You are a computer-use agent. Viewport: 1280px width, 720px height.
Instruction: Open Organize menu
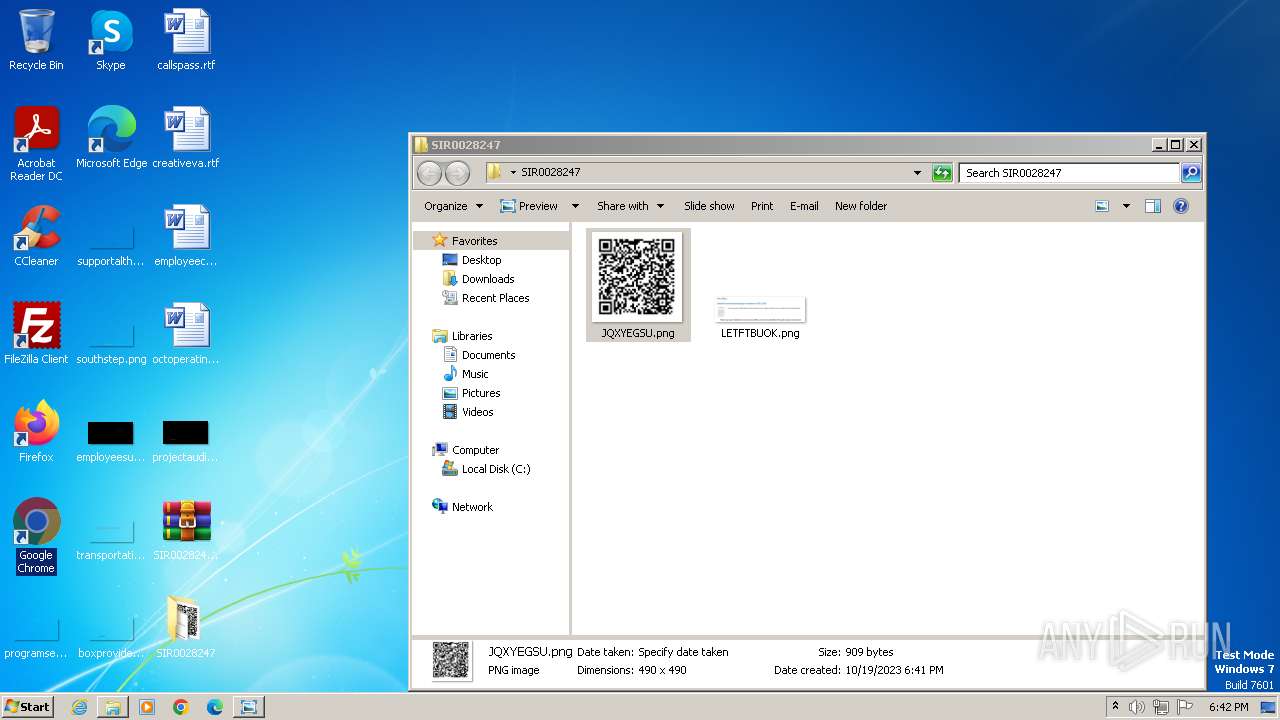[x=453, y=206]
